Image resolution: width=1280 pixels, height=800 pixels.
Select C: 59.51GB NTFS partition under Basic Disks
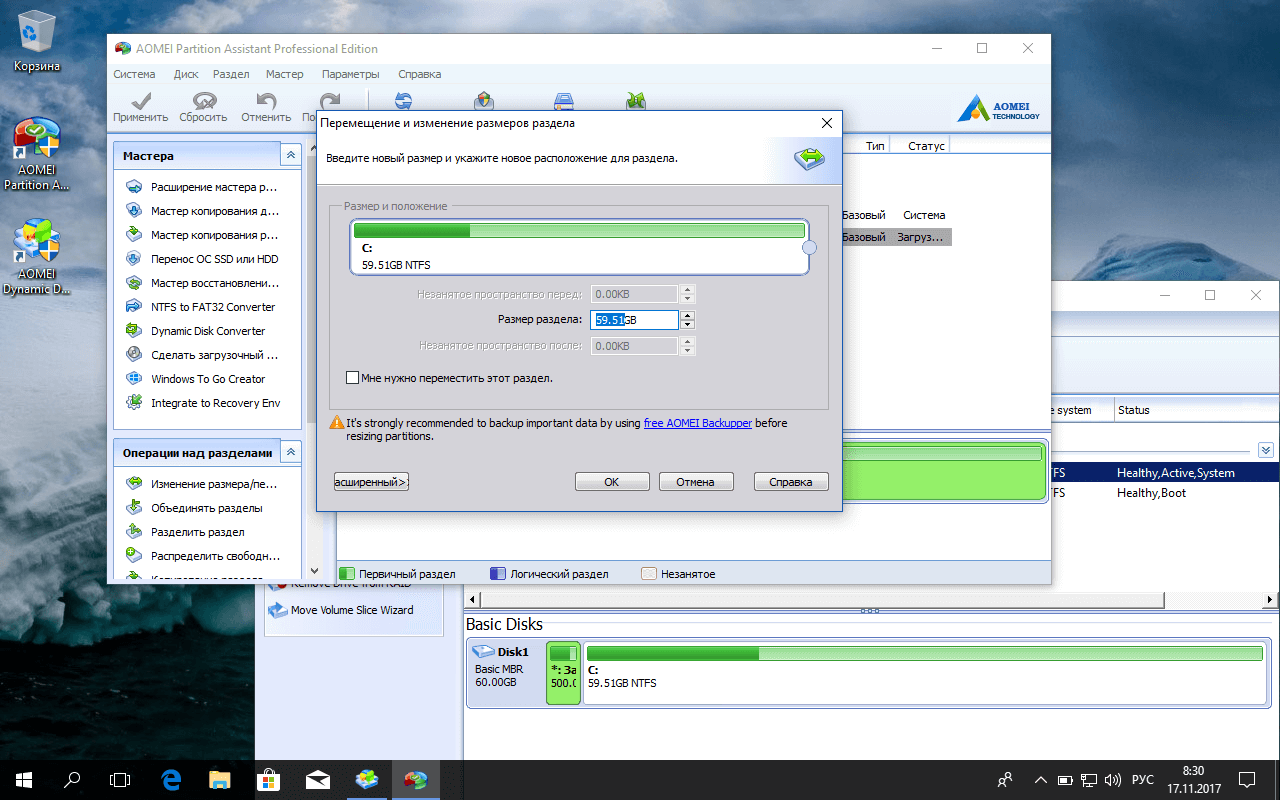(x=925, y=673)
